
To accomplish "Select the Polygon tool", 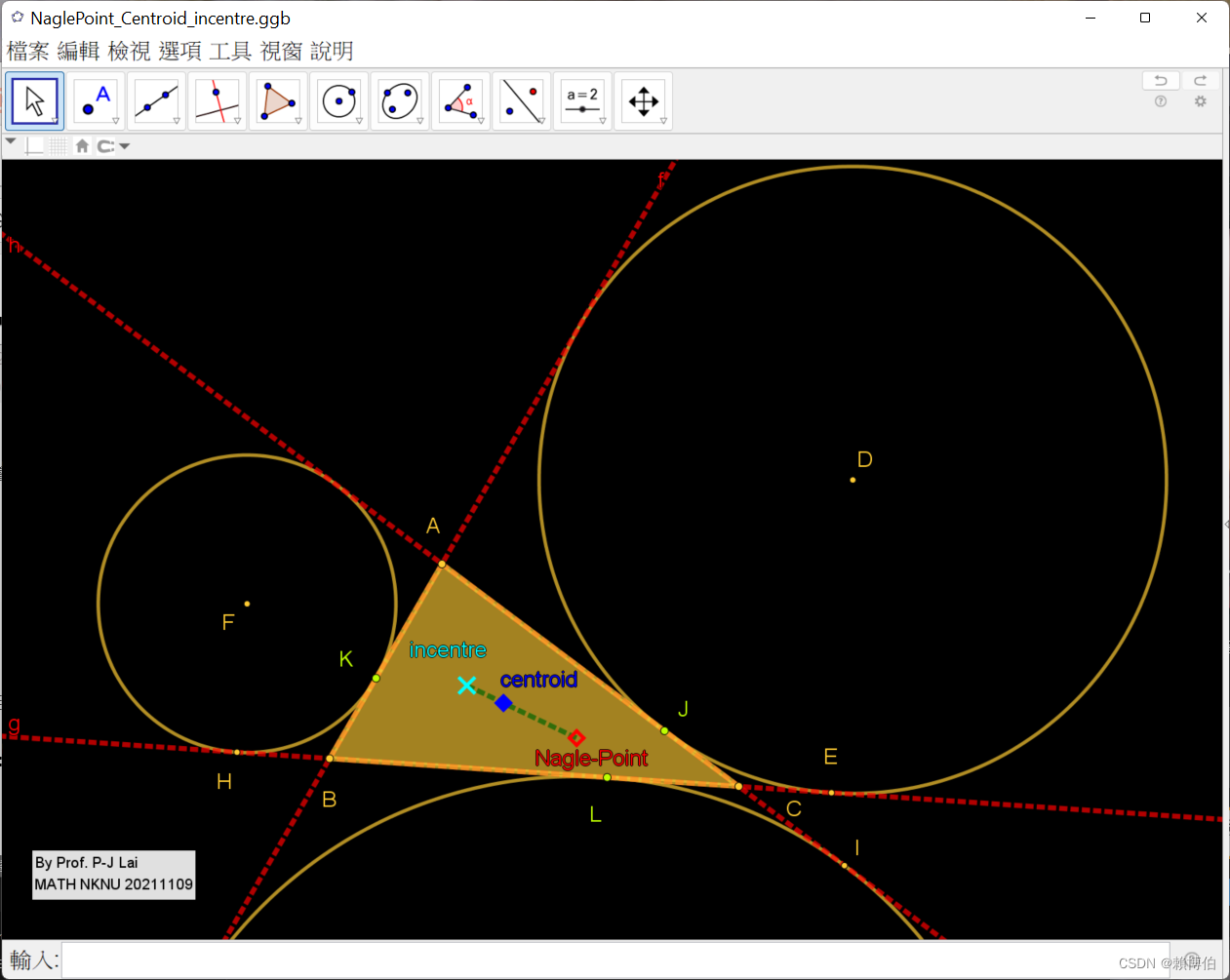I will click(278, 100).
